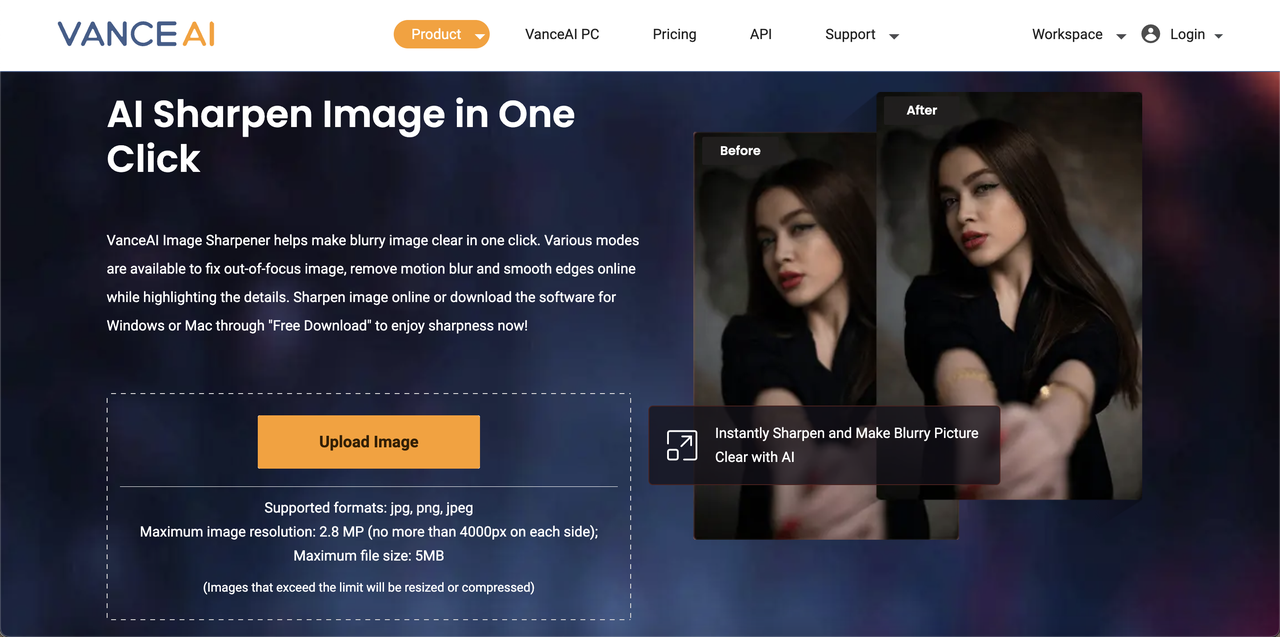Click the 'Maximum image resolution: 2.8 MP' line
This screenshot has height=637, width=1280.
coord(369,532)
